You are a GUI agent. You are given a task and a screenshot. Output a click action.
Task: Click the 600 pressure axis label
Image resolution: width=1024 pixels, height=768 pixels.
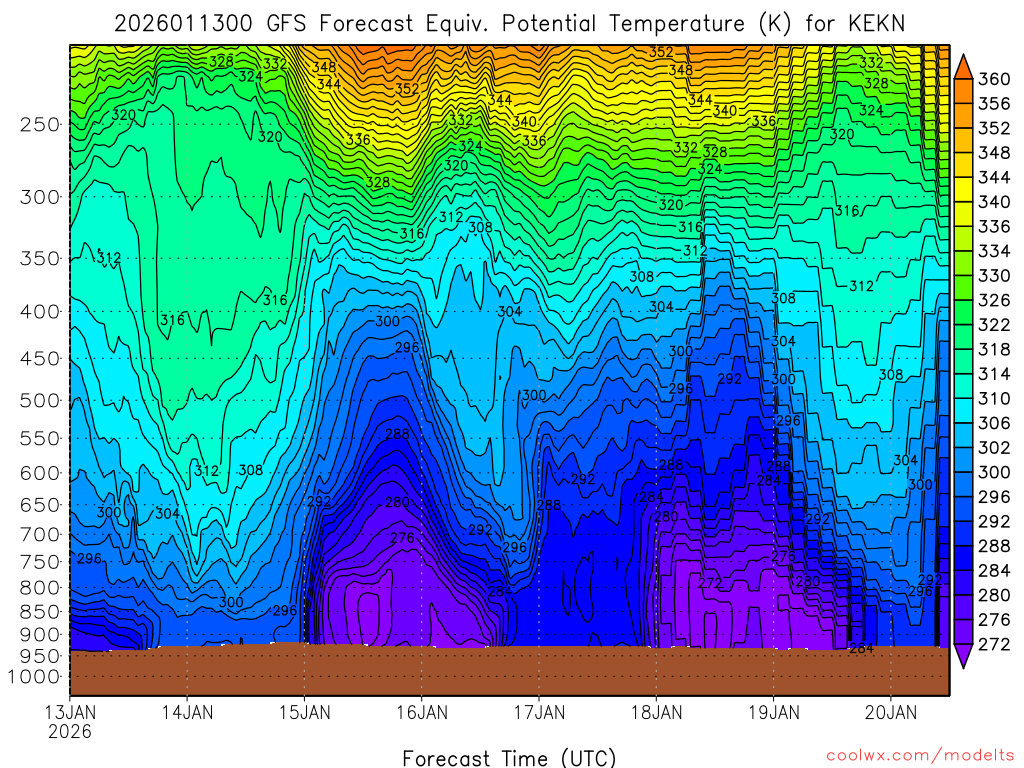[x=40, y=473]
